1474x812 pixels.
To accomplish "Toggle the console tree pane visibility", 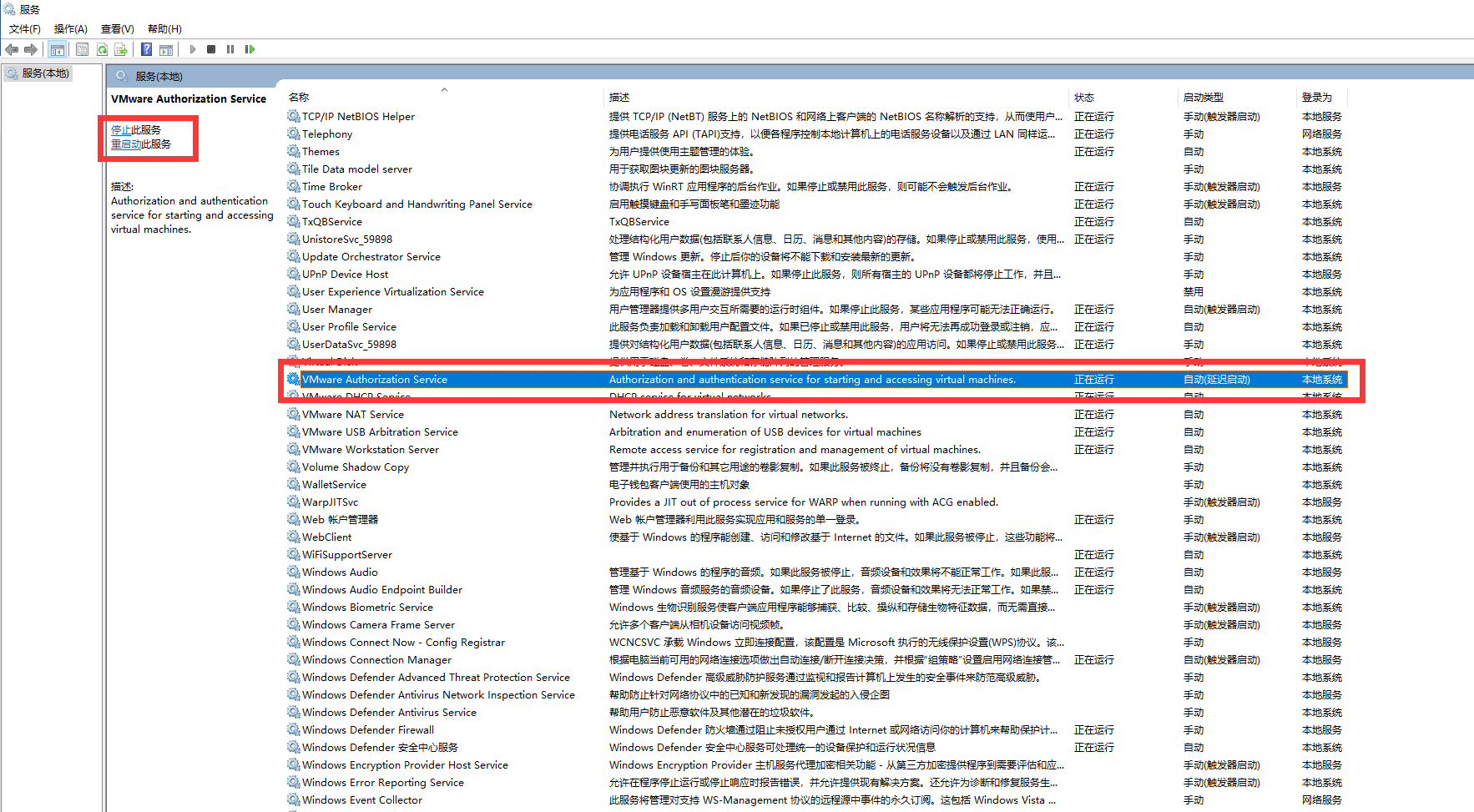I will point(57,49).
